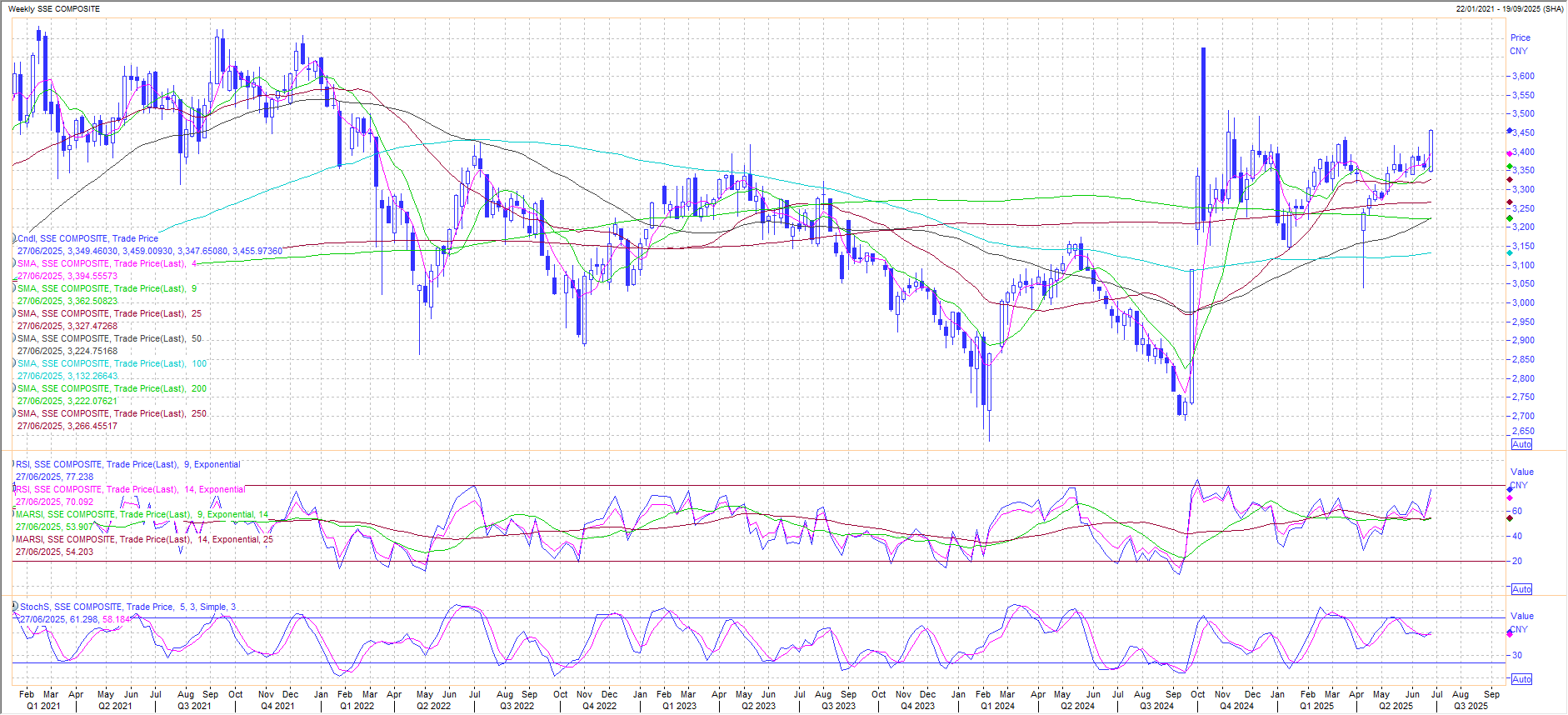Click the 'Q1 2021' quarter label
1568x715 pixels.
click(43, 706)
